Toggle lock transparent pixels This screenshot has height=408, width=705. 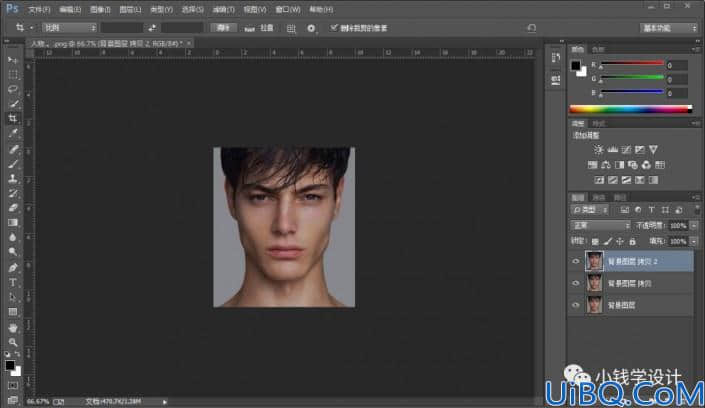click(595, 242)
